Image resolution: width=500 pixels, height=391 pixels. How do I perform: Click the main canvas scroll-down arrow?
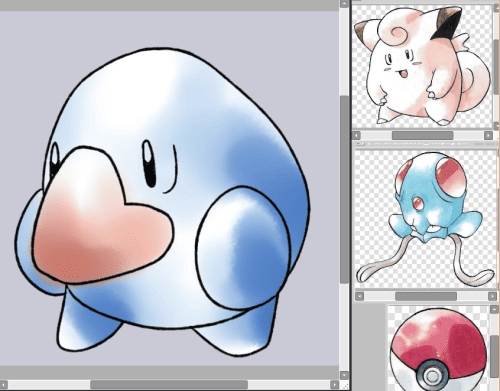click(344, 375)
